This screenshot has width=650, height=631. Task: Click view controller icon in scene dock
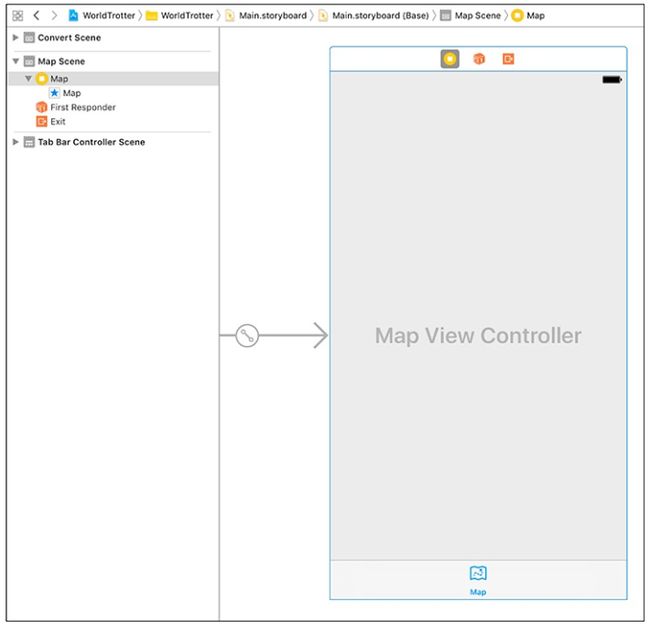pyautogui.click(x=450, y=59)
